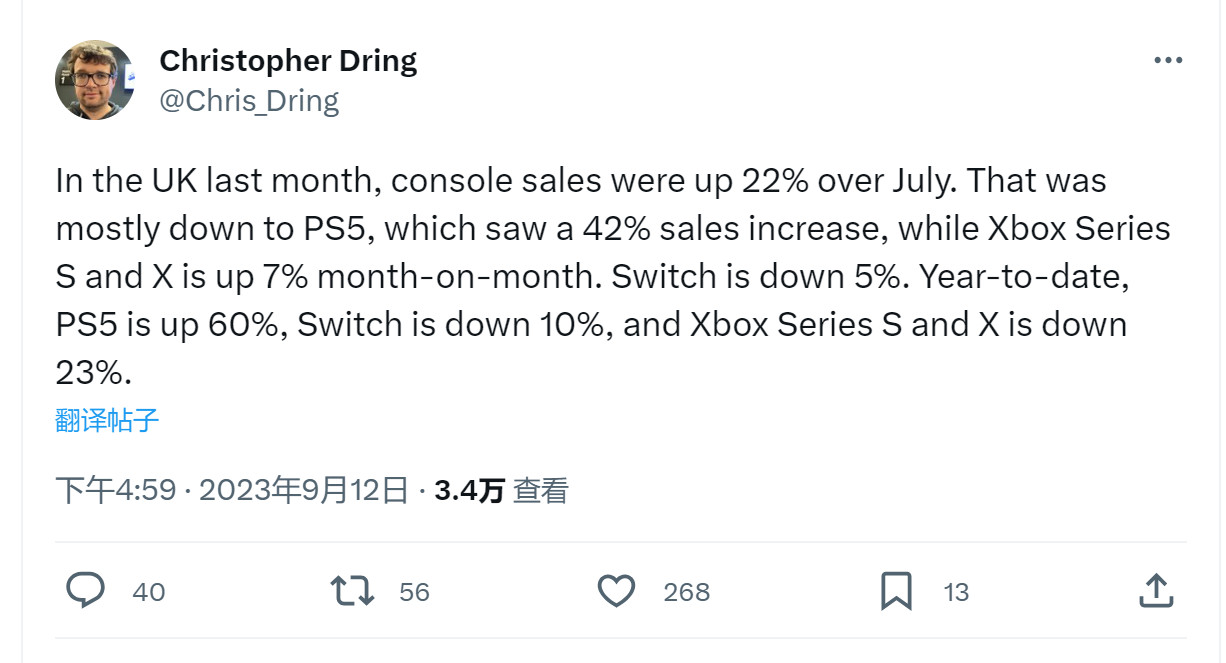
Task: Click Christopher Dring's profile avatar
Action: 95,80
